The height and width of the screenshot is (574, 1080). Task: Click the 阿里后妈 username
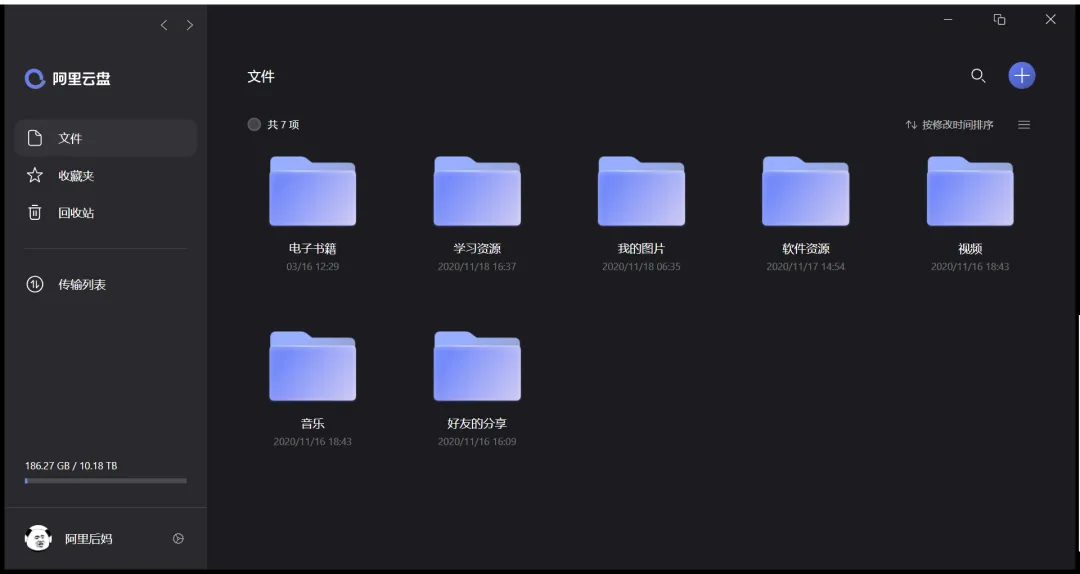tap(88, 539)
